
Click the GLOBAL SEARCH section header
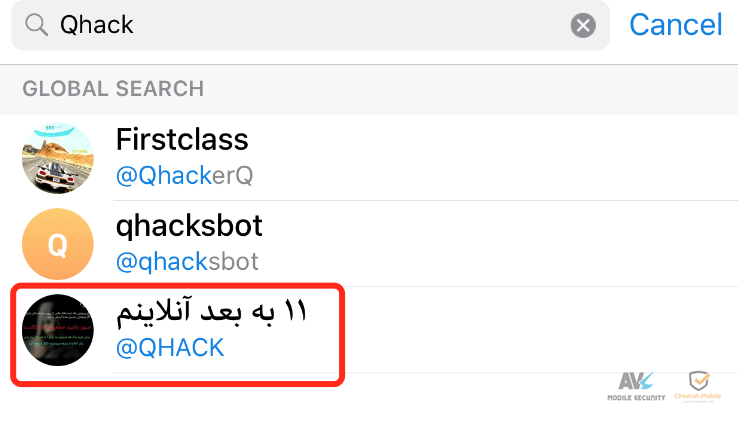point(113,89)
